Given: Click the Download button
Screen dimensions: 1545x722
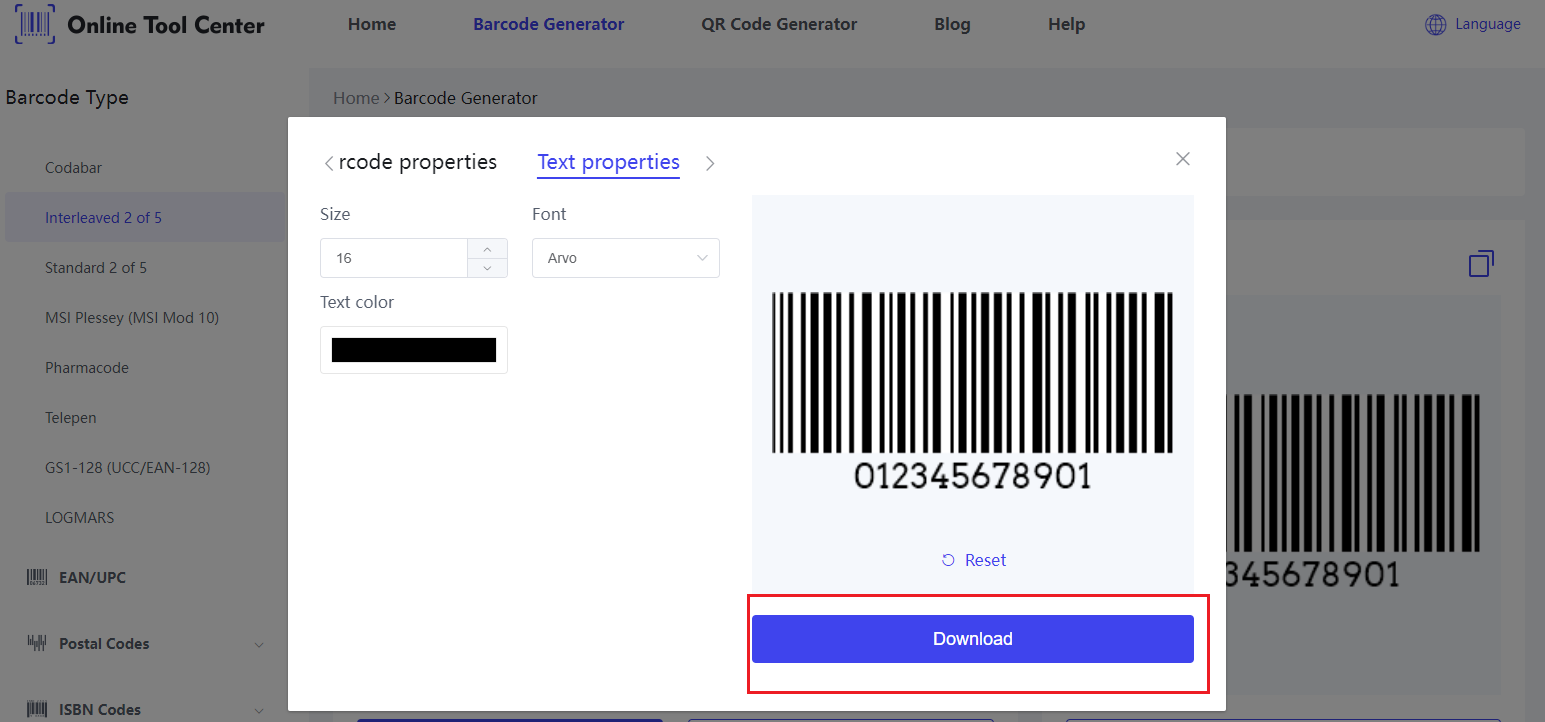Looking at the screenshot, I should point(973,639).
